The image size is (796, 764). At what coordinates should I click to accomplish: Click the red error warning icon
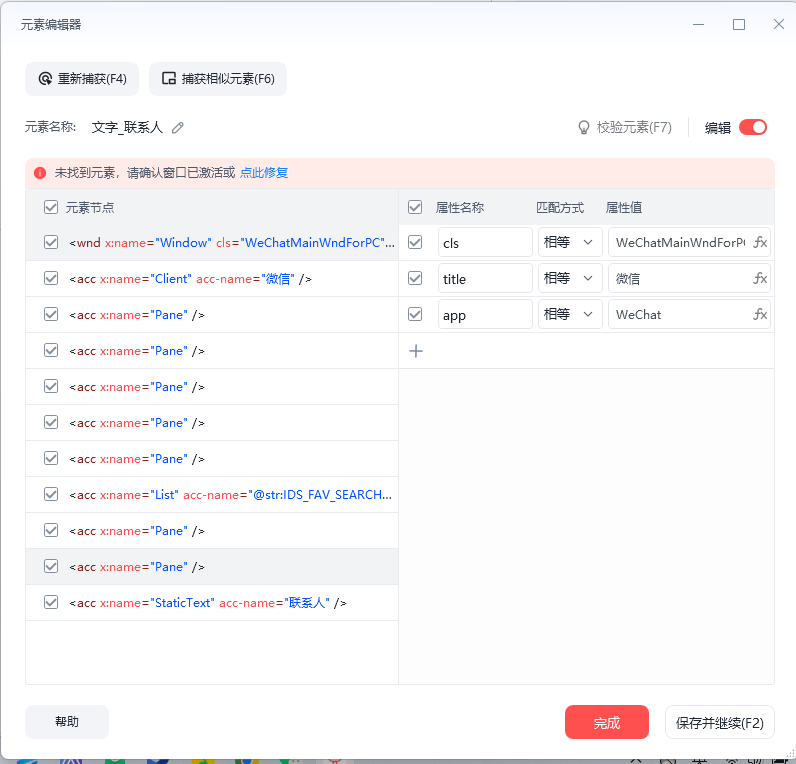[40, 173]
